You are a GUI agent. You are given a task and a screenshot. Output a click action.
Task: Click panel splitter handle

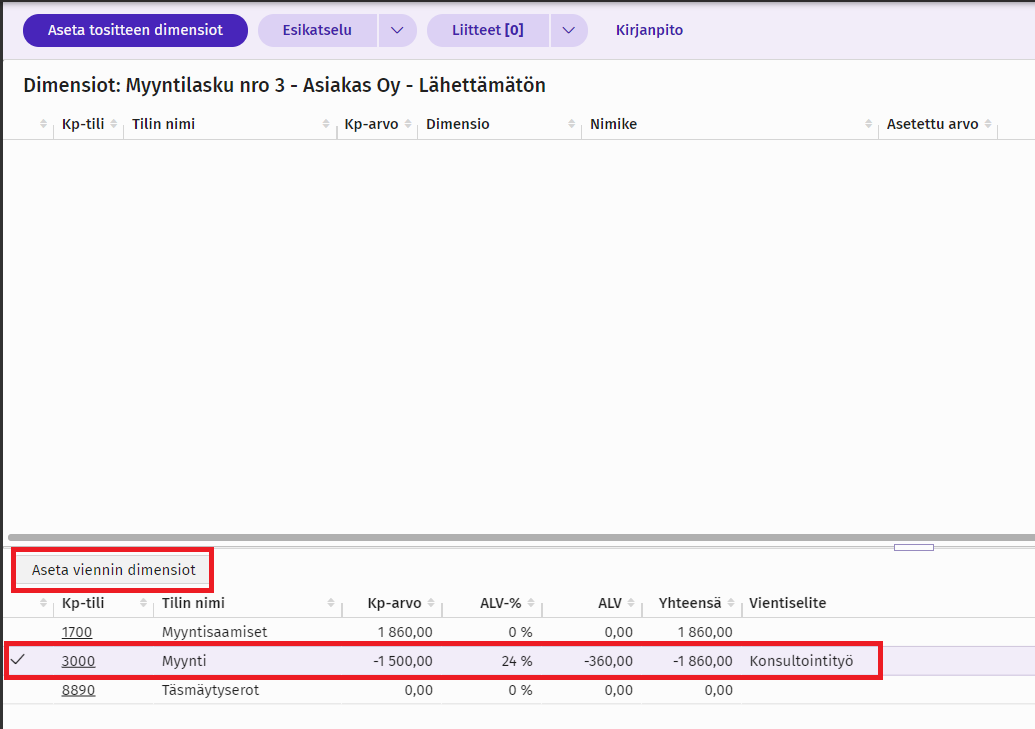tap(914, 547)
